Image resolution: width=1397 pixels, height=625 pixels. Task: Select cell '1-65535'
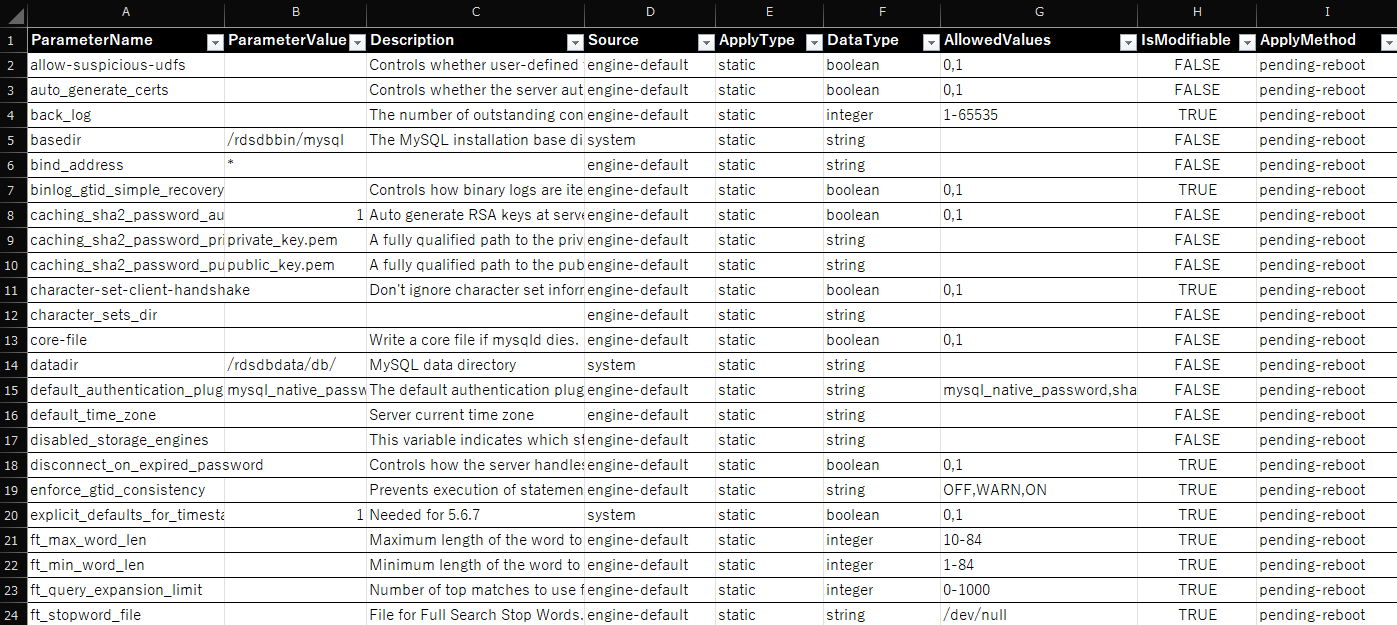[x=1039, y=115]
